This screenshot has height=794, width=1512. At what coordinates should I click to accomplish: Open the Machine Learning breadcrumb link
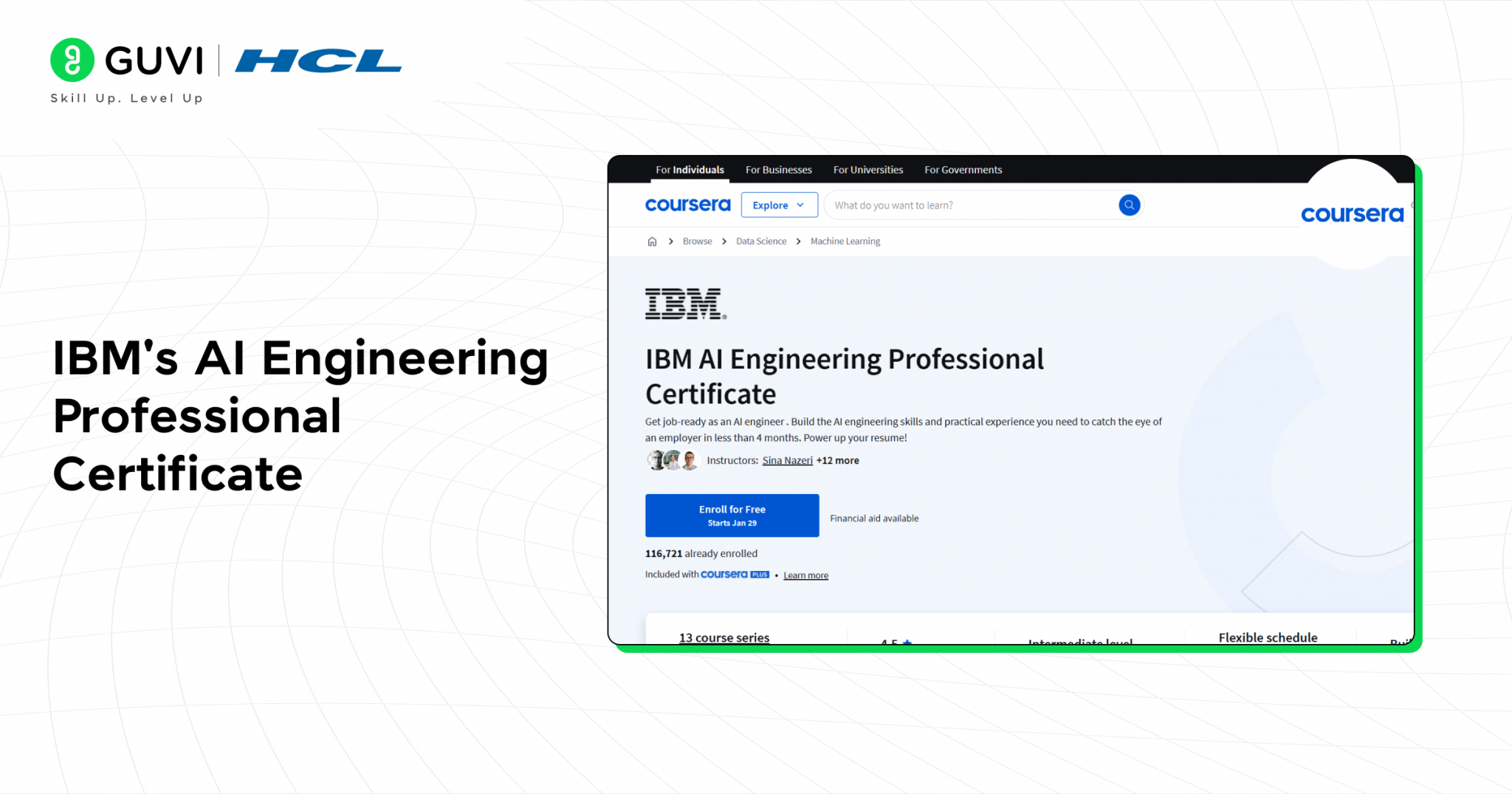point(845,241)
